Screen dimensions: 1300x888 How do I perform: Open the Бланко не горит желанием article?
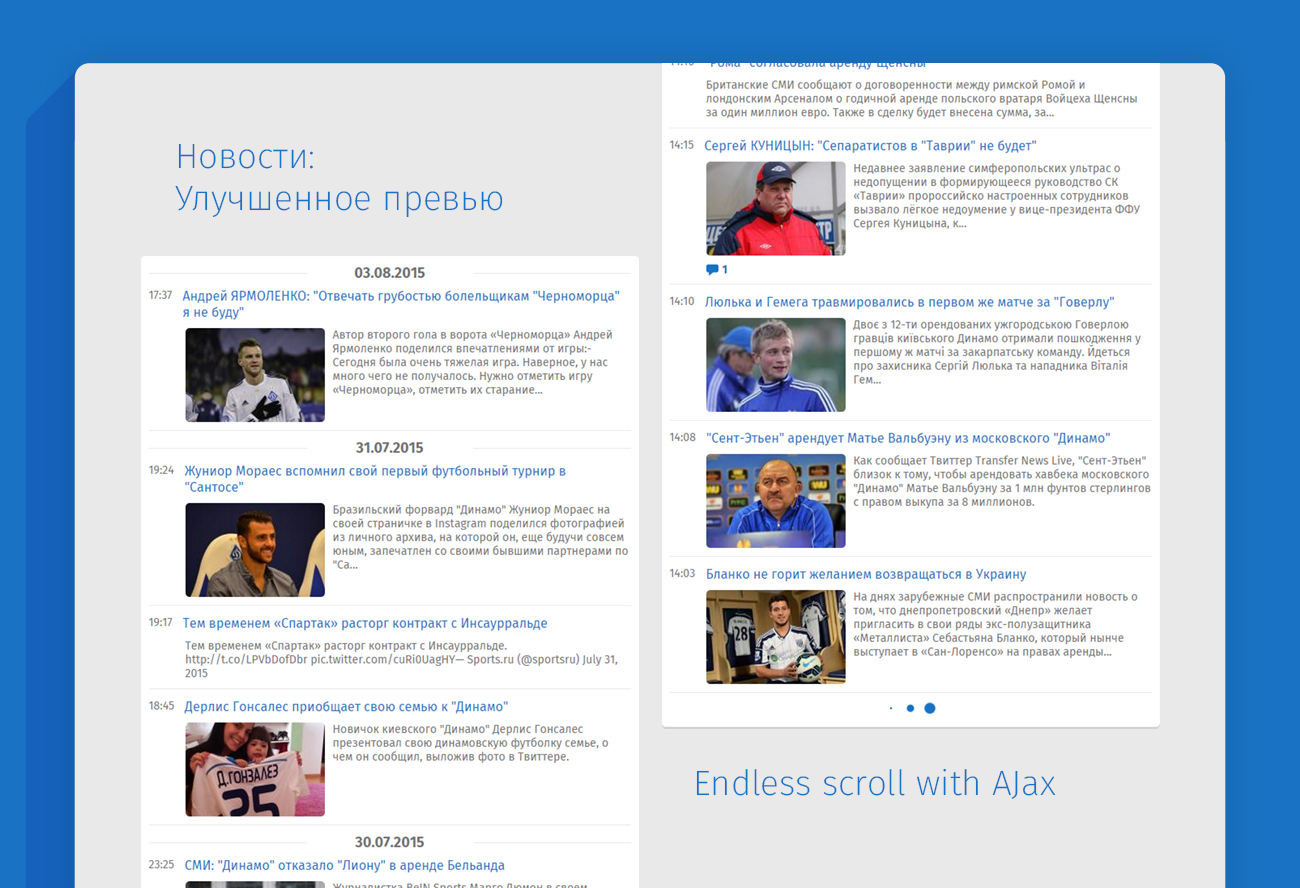(866, 574)
